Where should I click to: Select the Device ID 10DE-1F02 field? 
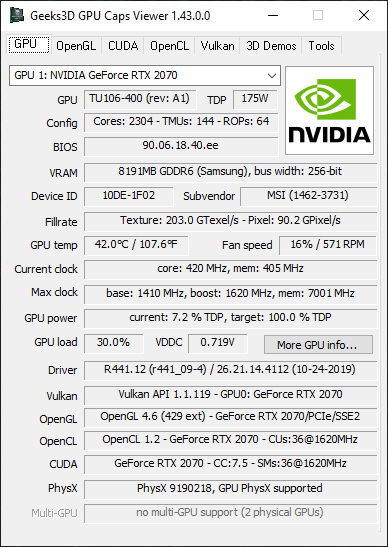pyautogui.click(x=129, y=196)
